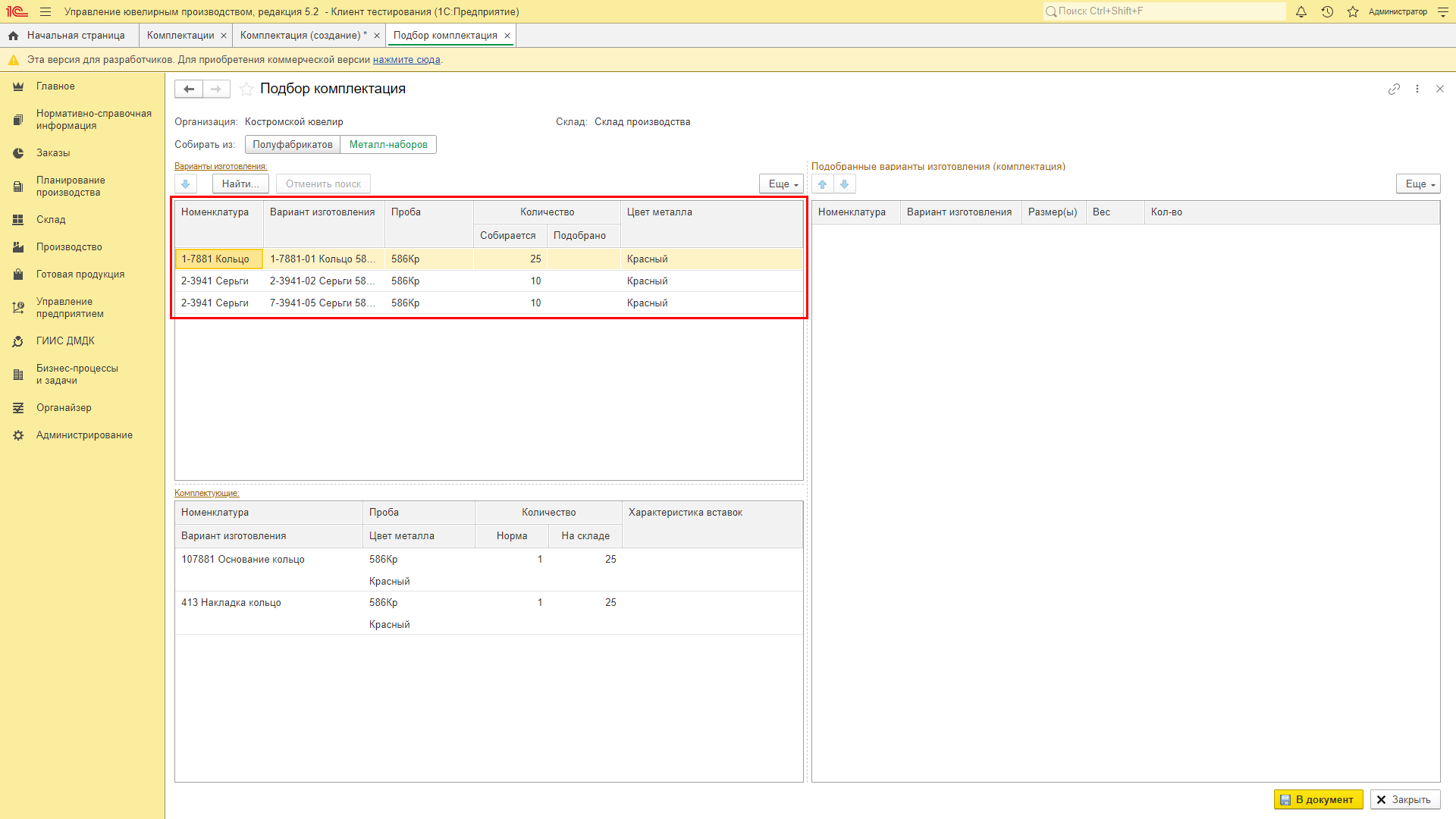This screenshot has height=819, width=1456.
Task: Move selected variant down with blue arrow
Action: (x=186, y=184)
